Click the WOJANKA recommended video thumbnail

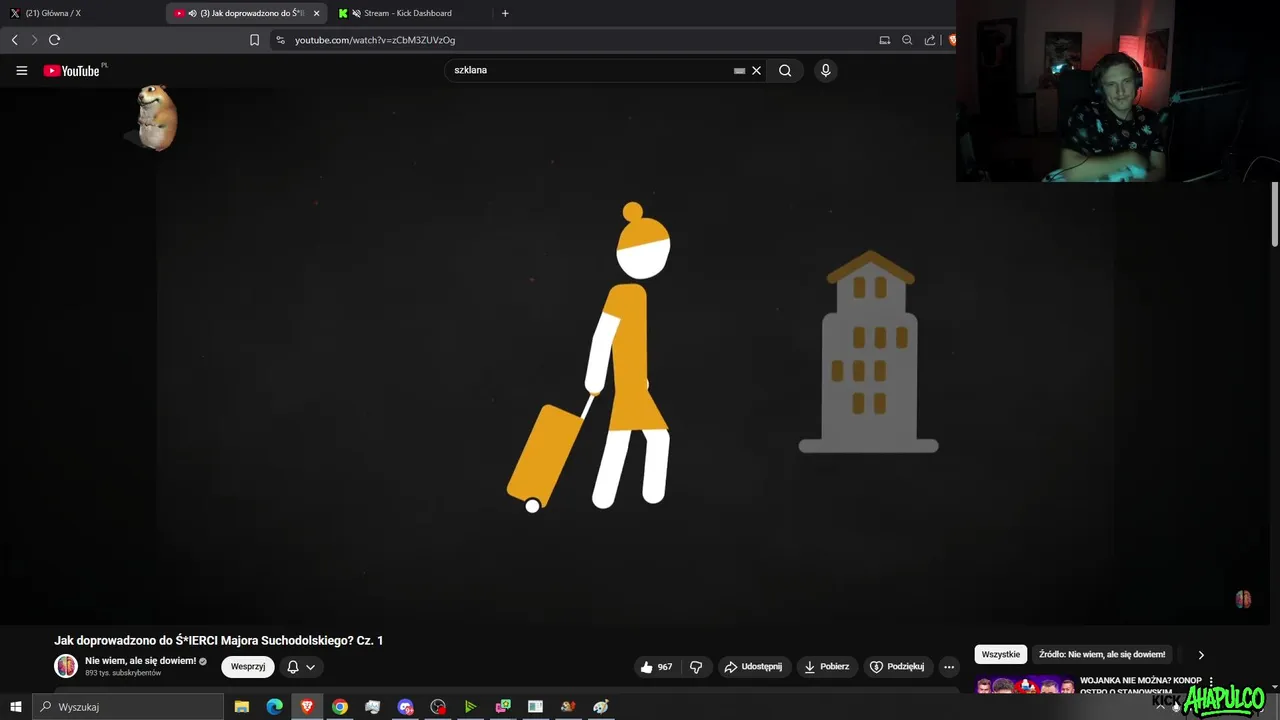[x=1025, y=686]
